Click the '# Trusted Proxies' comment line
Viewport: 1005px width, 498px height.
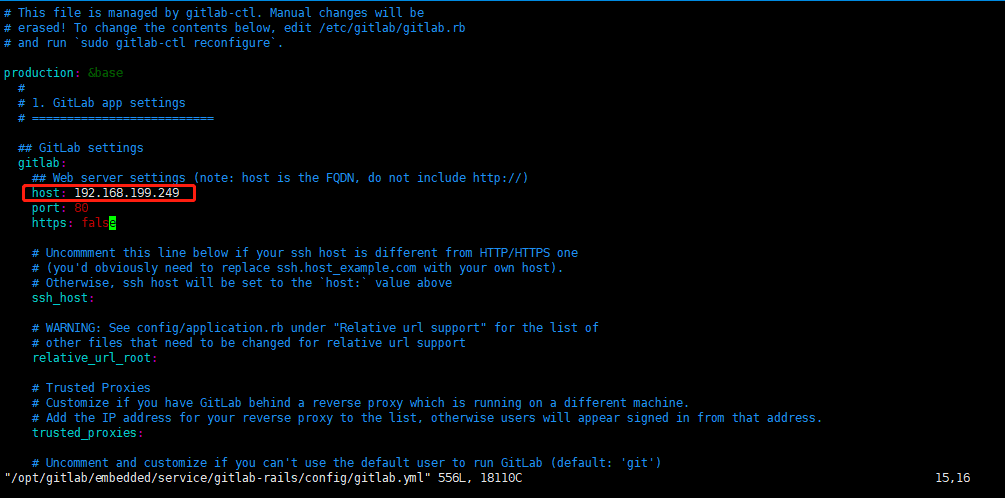click(92, 388)
